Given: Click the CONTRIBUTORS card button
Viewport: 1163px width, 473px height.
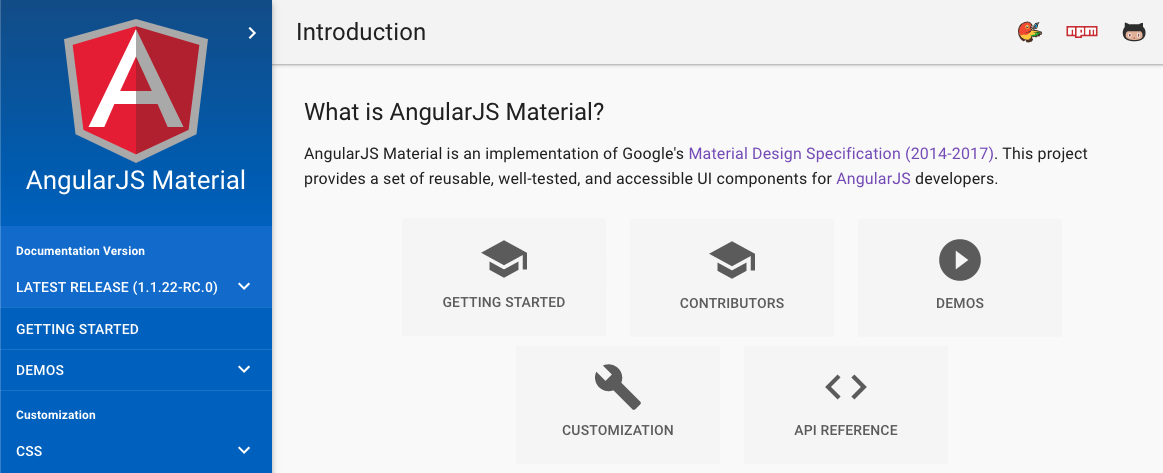Looking at the screenshot, I should (732, 277).
